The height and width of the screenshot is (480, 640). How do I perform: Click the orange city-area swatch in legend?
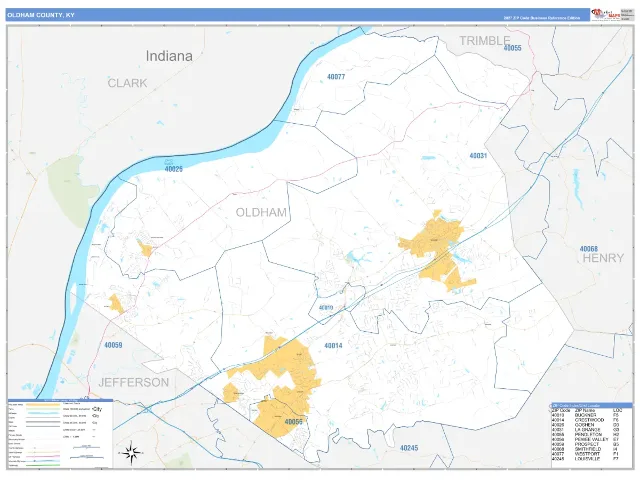43,404
